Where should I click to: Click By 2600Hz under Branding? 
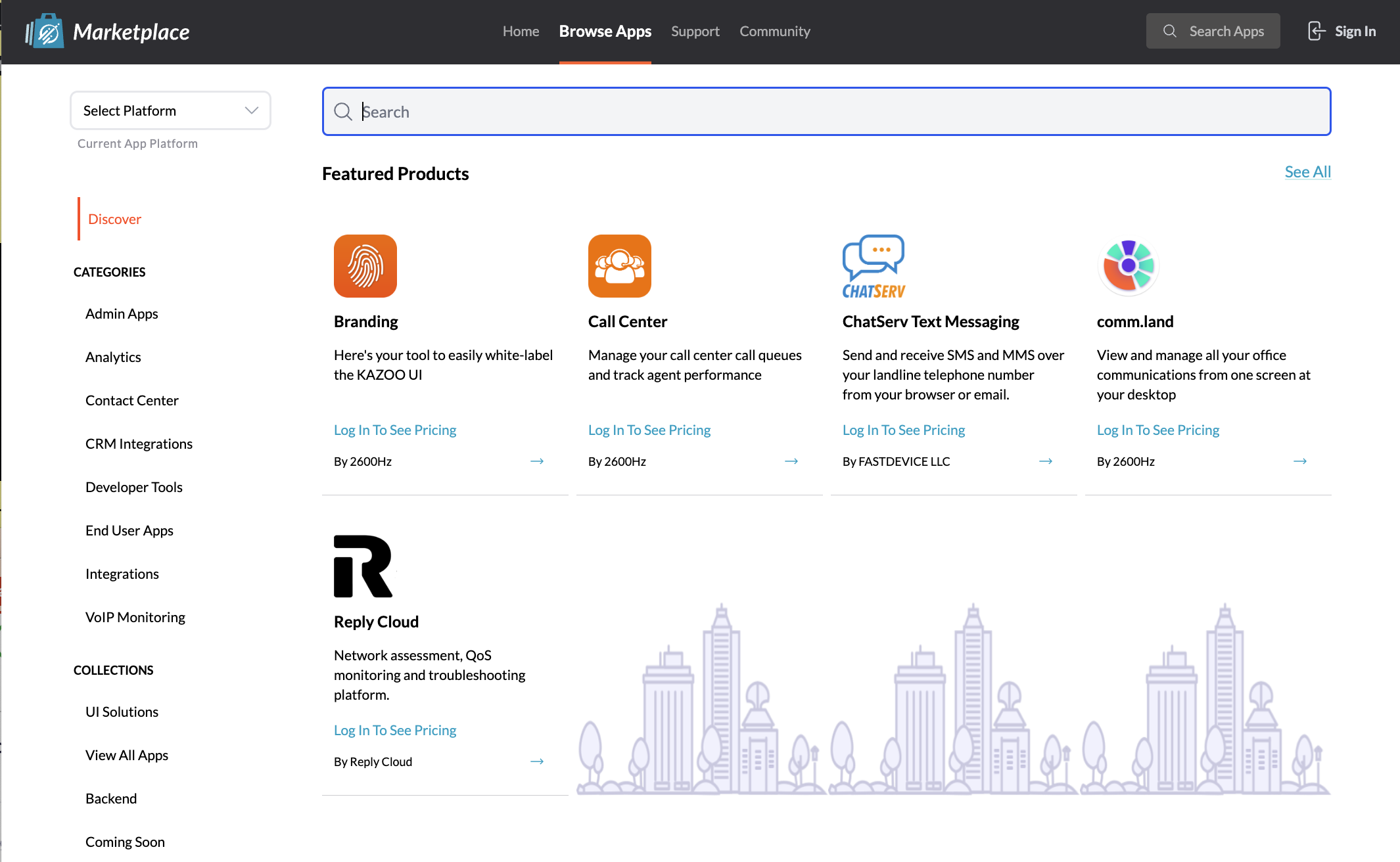363,461
